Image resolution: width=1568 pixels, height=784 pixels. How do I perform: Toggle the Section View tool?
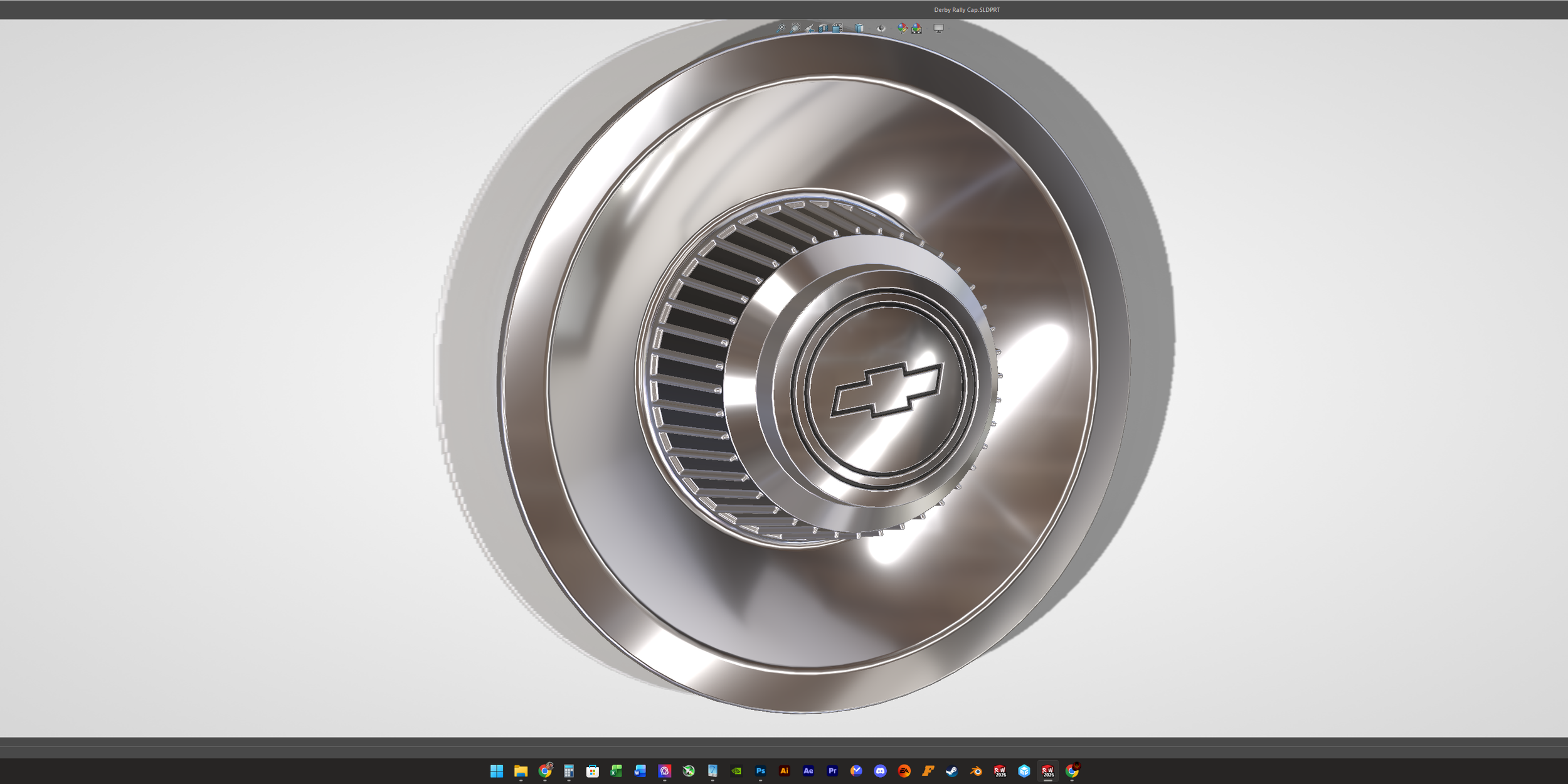coord(824,29)
